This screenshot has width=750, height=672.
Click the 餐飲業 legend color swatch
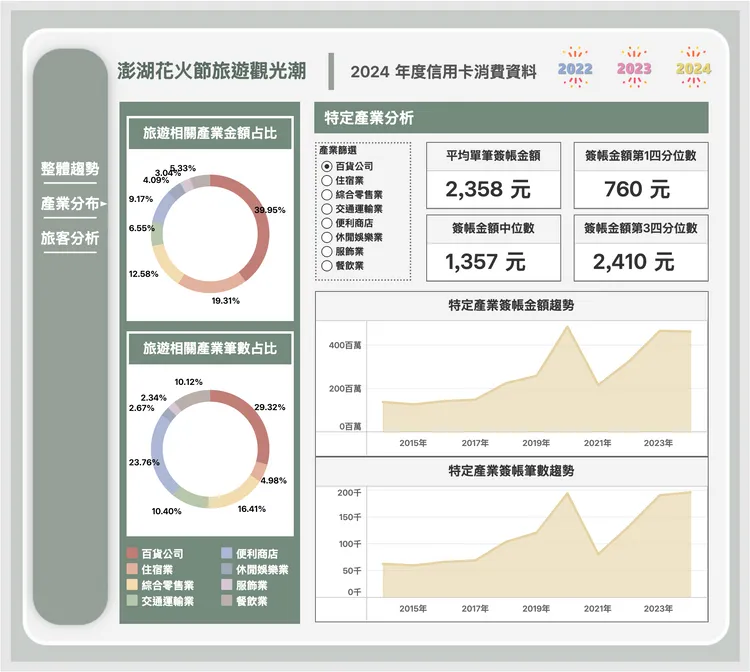227,601
